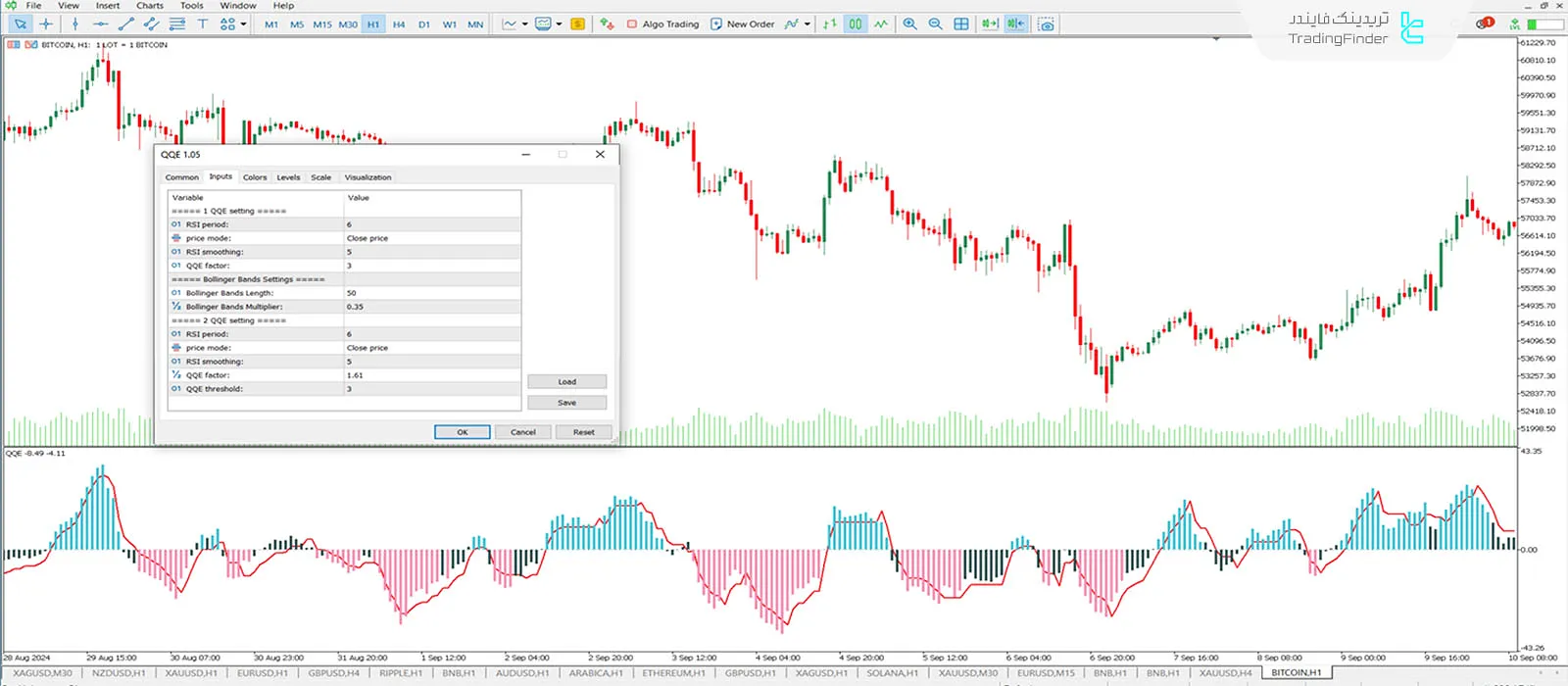Choose the text label tool
This screenshot has width=1568, height=686.
203,24
